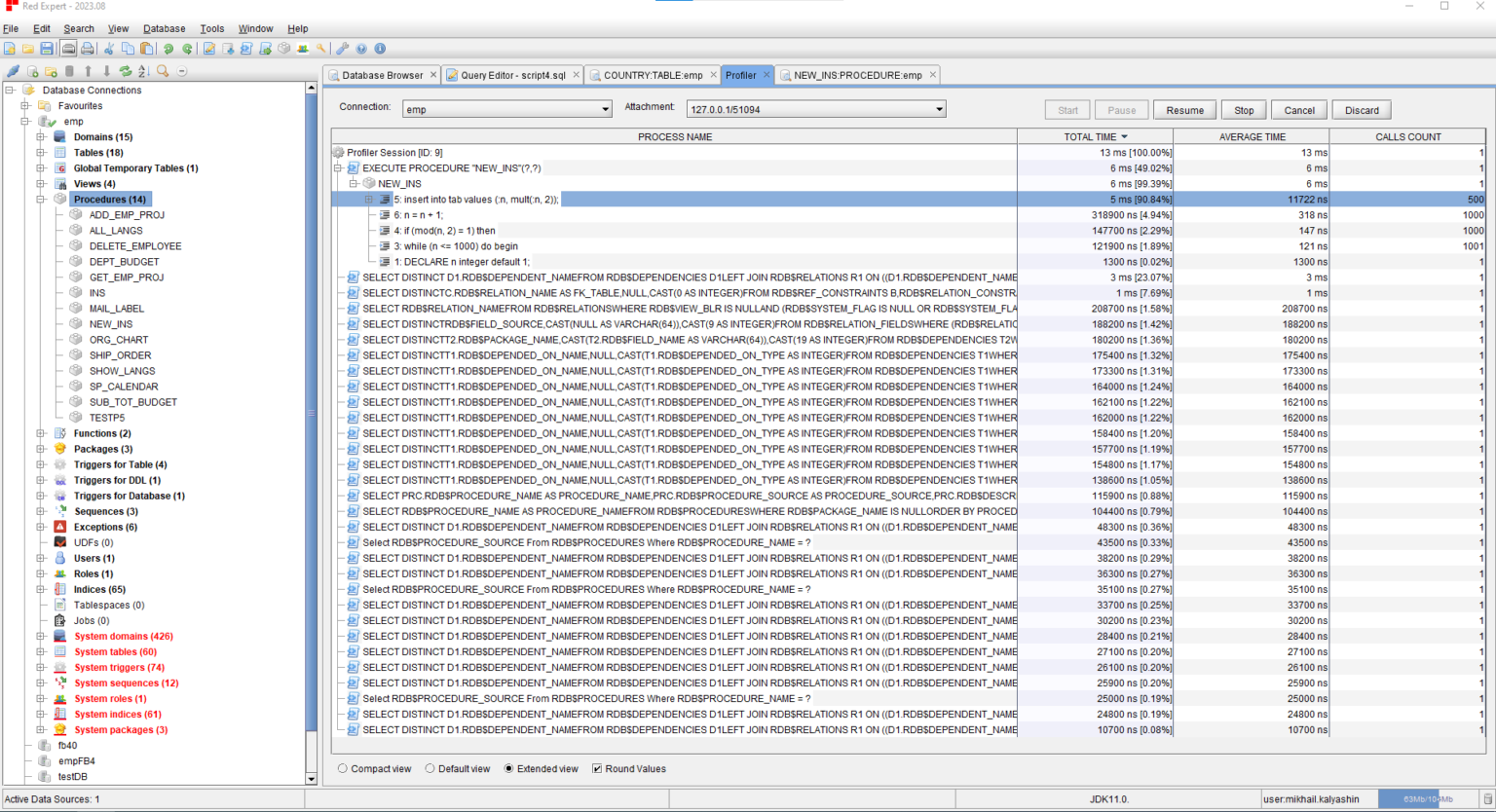Viewport: 1496px width, 812px height.
Task: Click the Paste clipboard icon in toolbar
Action: 147,49
